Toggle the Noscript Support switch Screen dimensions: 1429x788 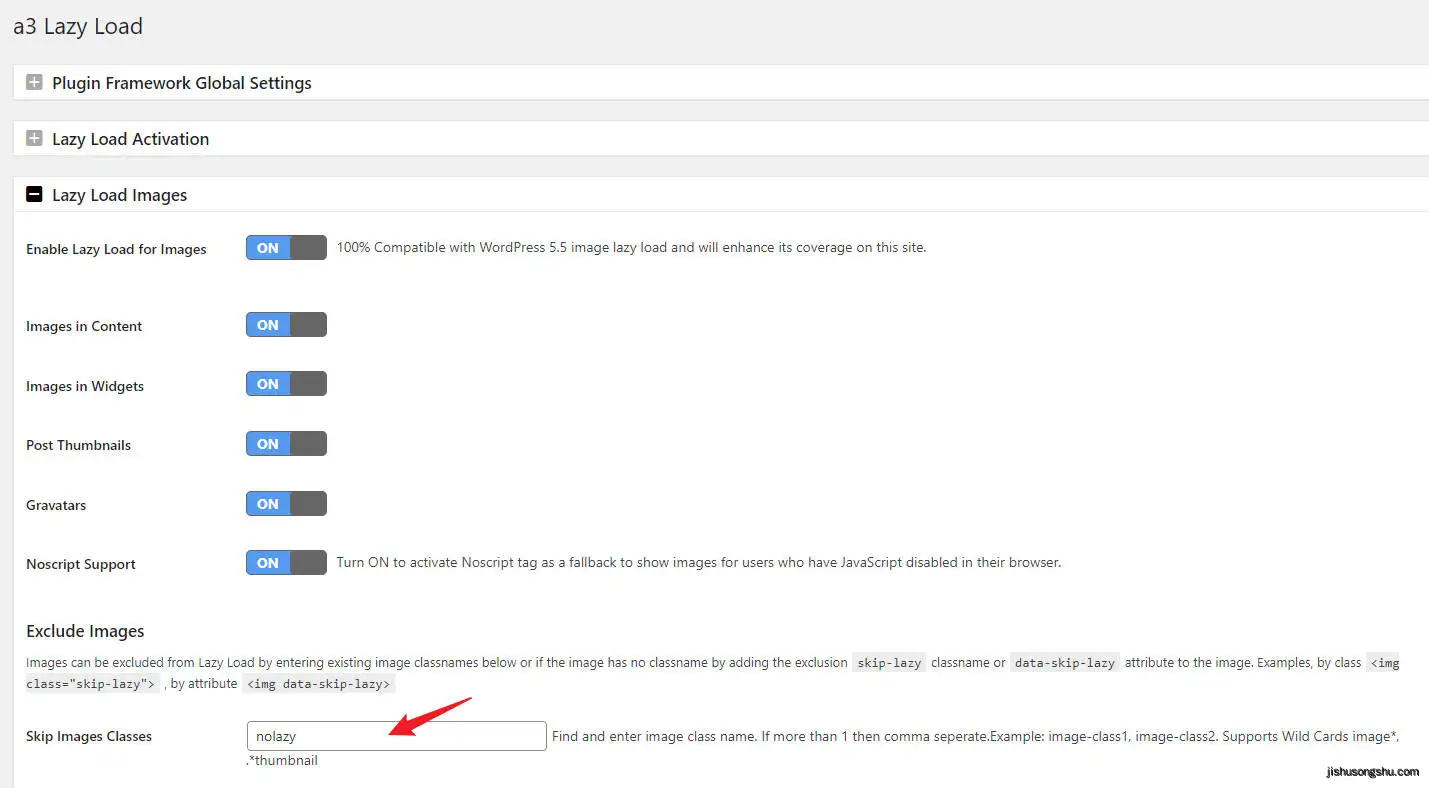(286, 563)
